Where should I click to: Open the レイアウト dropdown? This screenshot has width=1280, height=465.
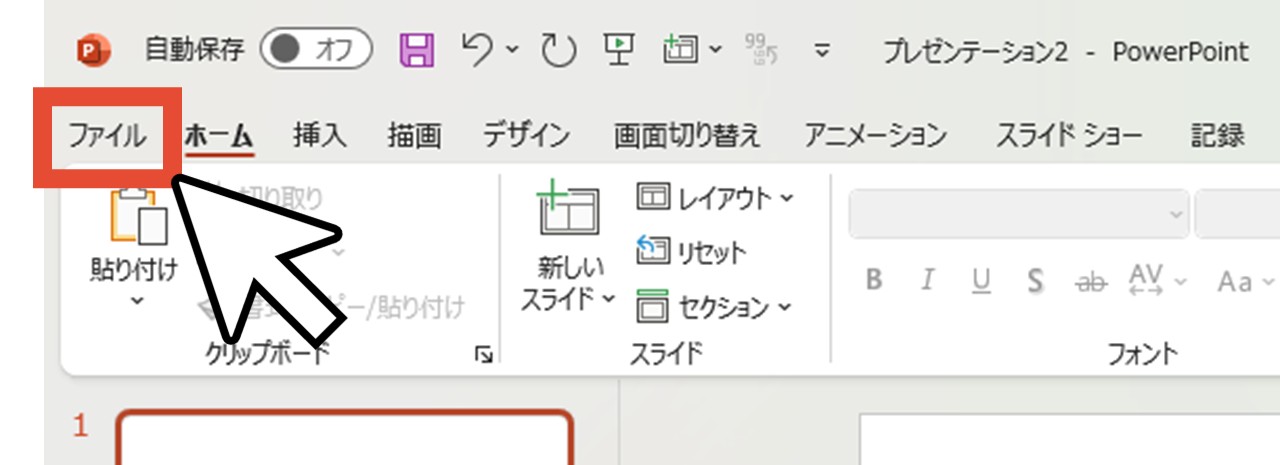click(715, 198)
